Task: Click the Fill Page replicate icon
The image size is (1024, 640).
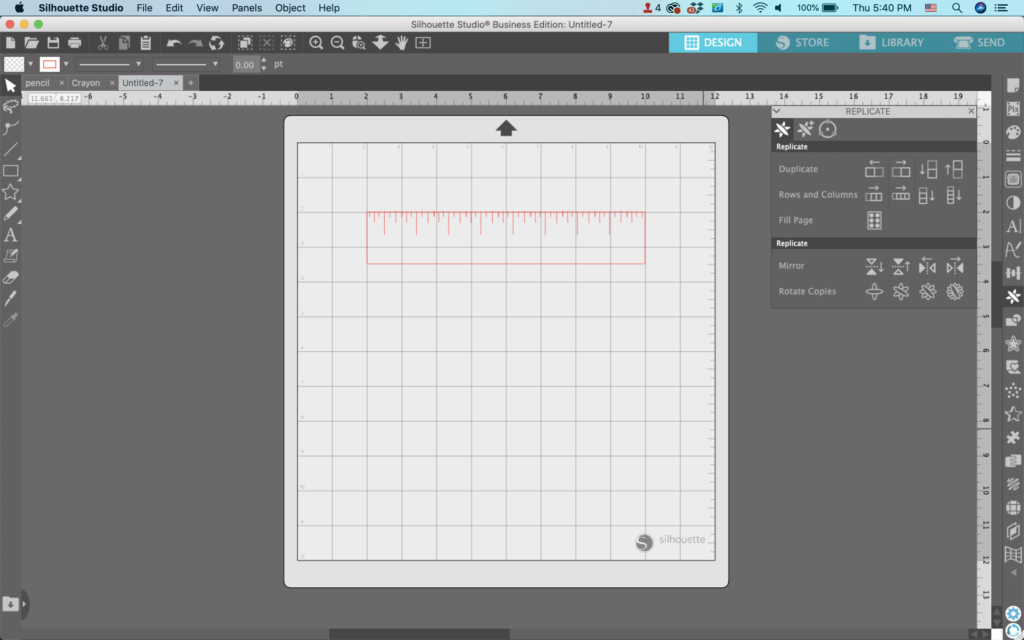Action: tap(874, 221)
